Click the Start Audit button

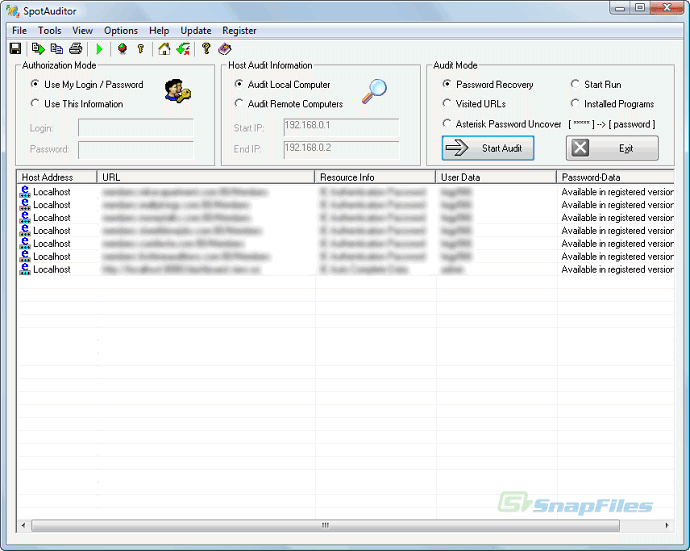(x=488, y=148)
